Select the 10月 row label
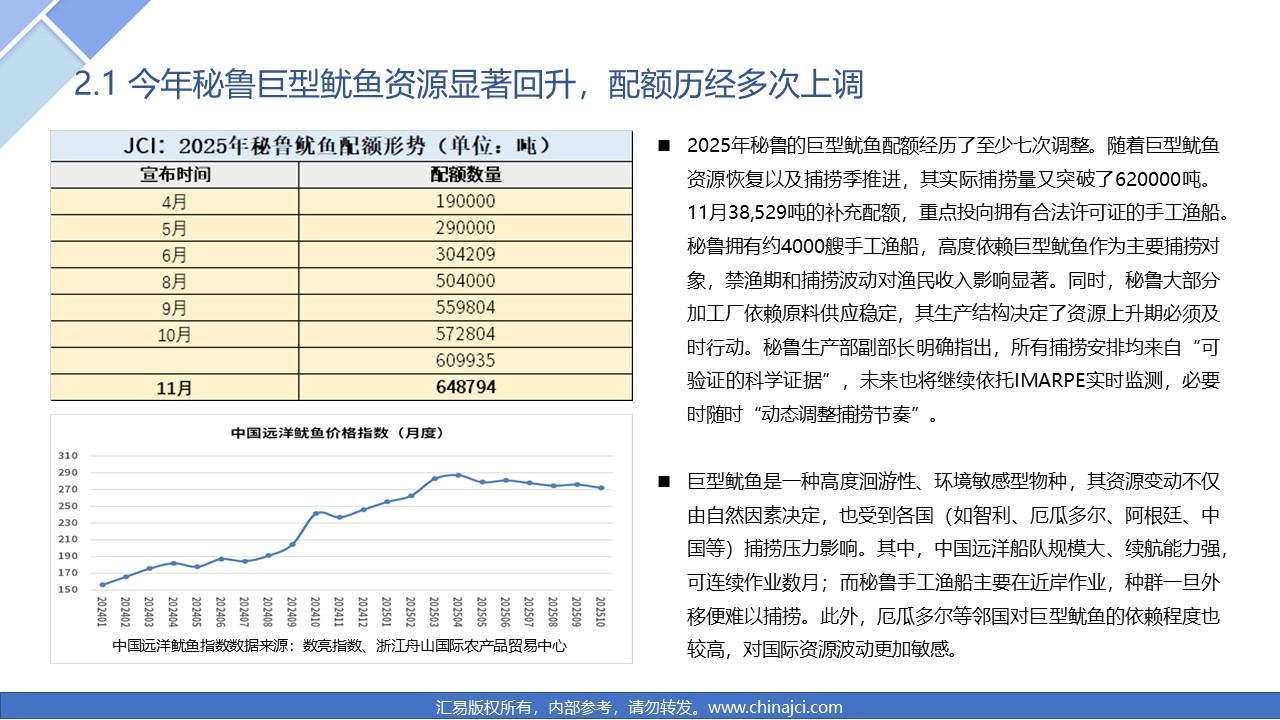1280x720 pixels. coord(174,333)
